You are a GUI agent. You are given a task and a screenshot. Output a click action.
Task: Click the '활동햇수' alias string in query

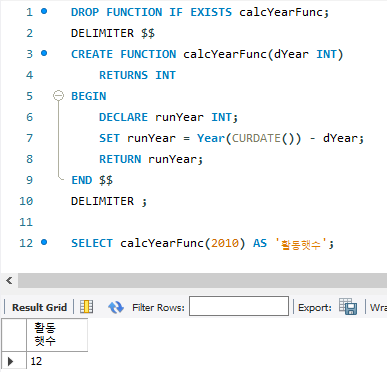click(x=301, y=244)
